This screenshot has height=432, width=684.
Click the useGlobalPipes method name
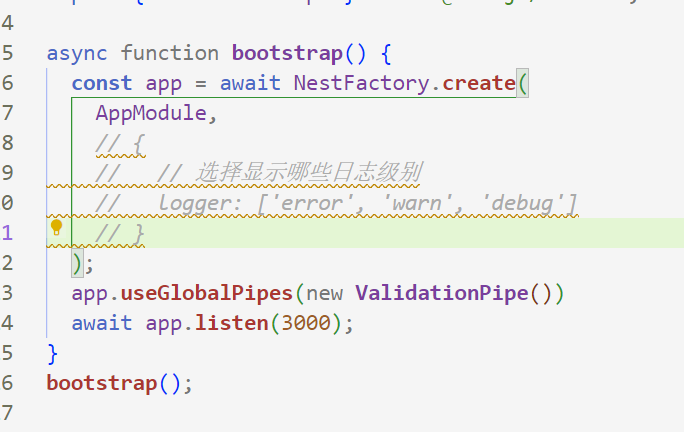tap(207, 294)
